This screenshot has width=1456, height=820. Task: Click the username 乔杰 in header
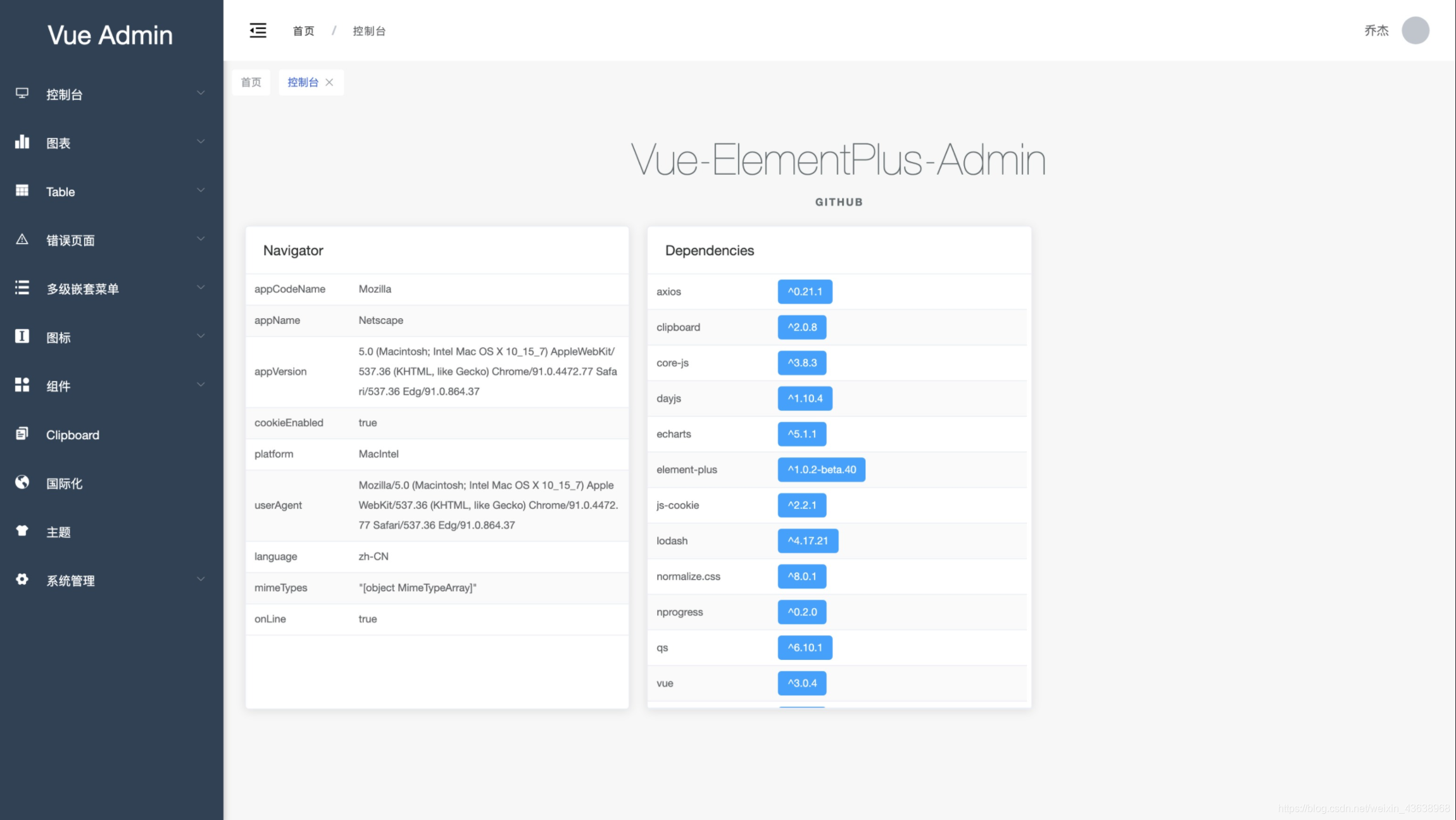pyautogui.click(x=1376, y=30)
